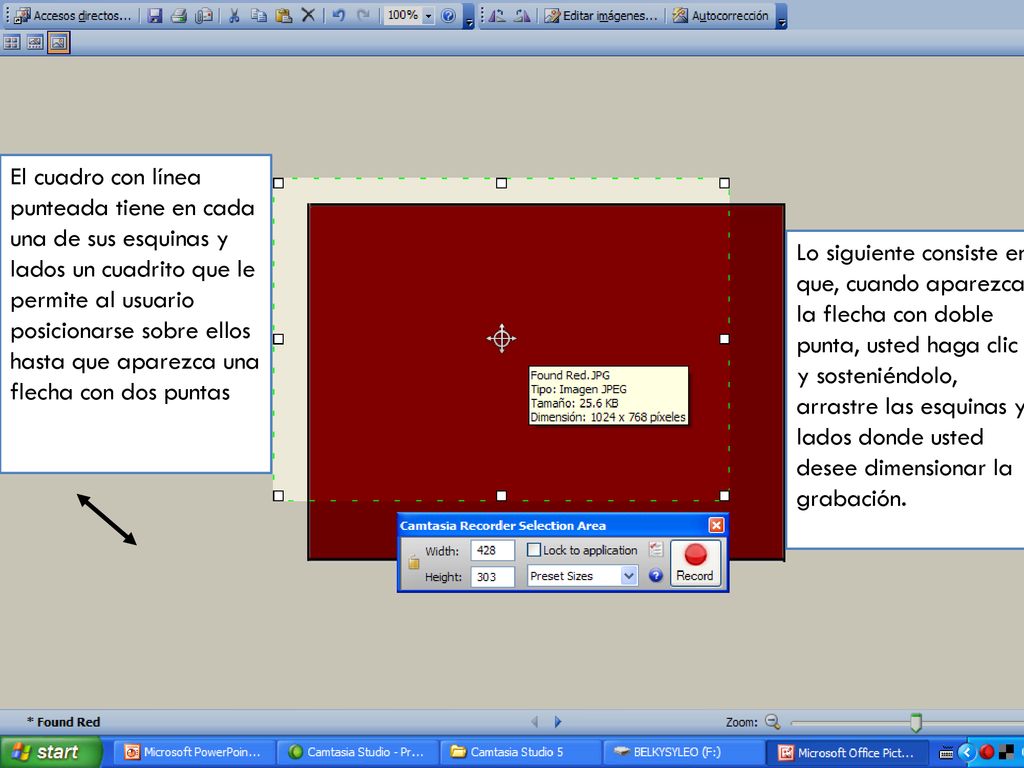Click the top-right corner selection handle
Screen dimensions: 1024x768
[724, 183]
